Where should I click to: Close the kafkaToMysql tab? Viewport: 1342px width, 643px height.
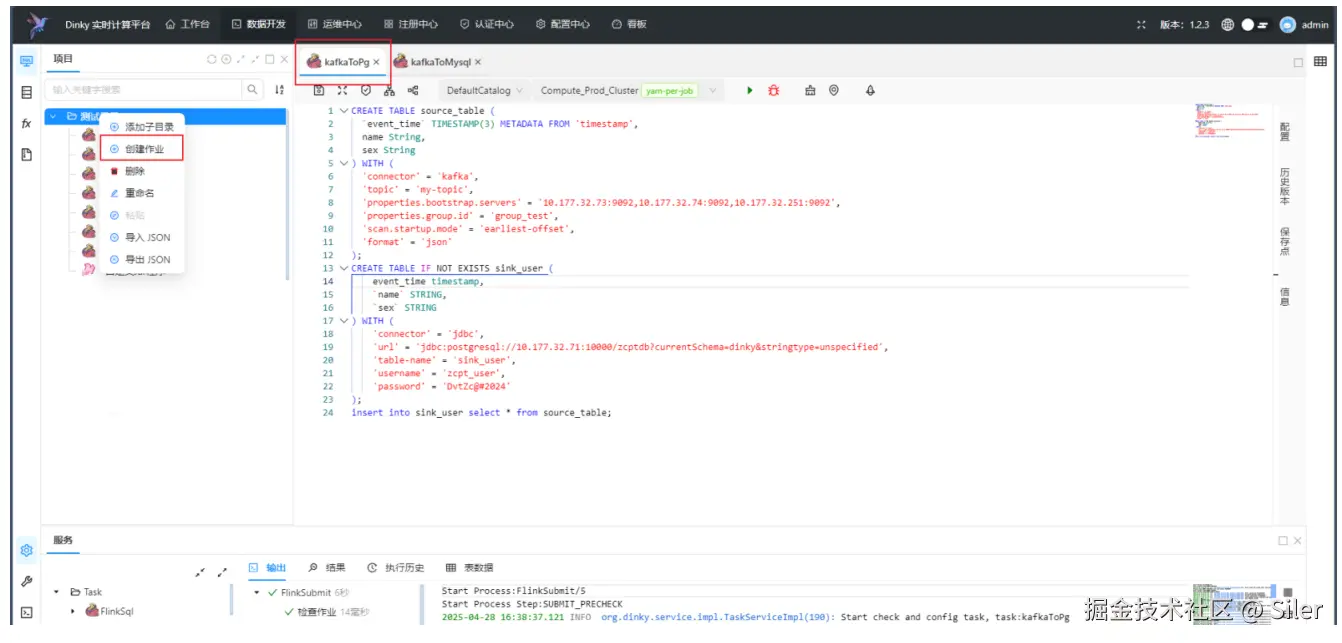(478, 62)
